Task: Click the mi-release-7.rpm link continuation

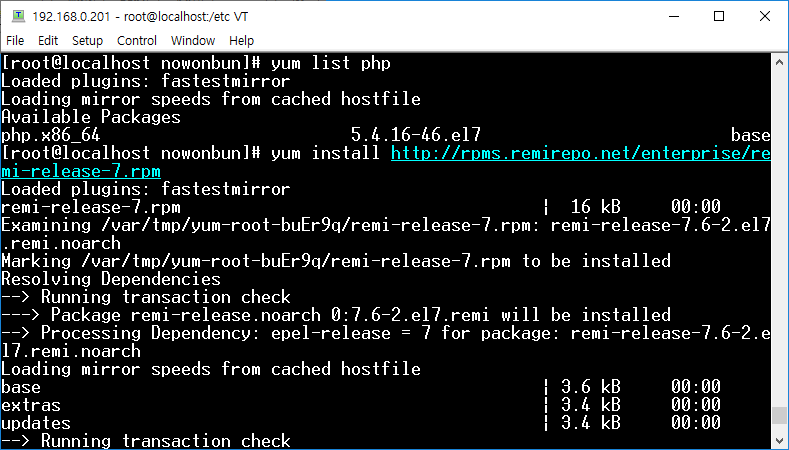Action: [x=81, y=171]
